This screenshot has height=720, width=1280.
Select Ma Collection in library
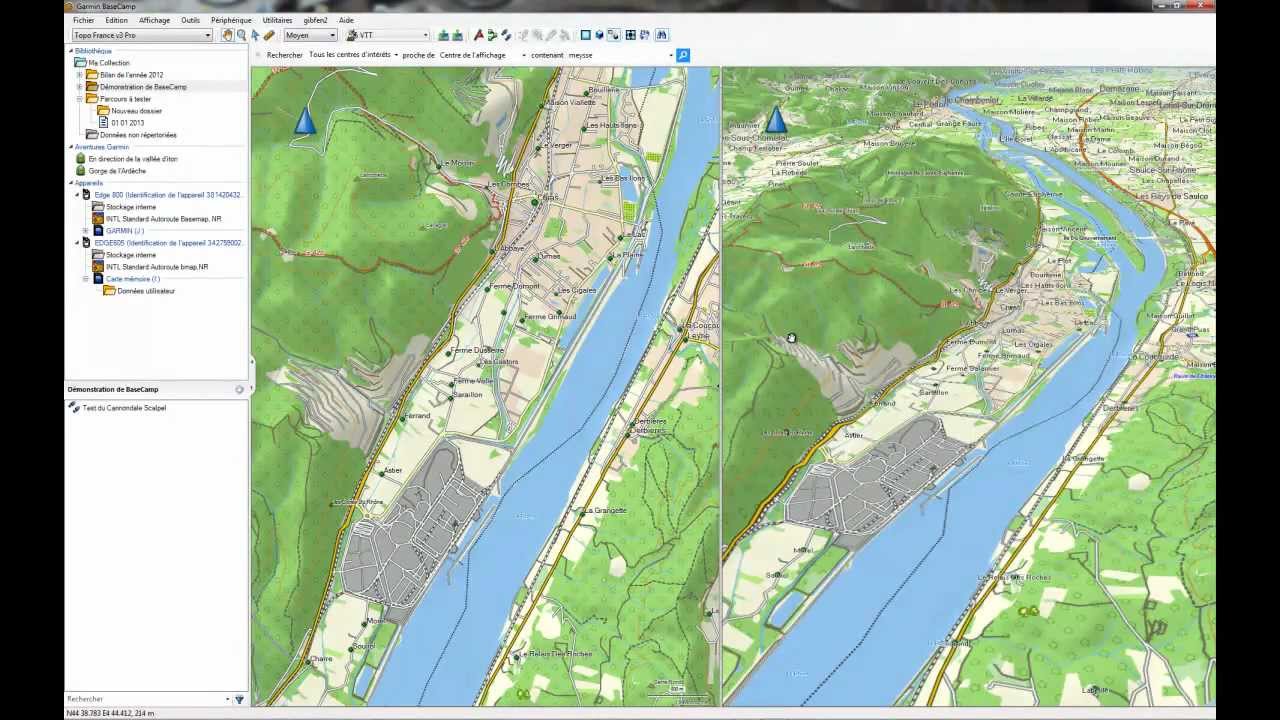tap(109, 63)
